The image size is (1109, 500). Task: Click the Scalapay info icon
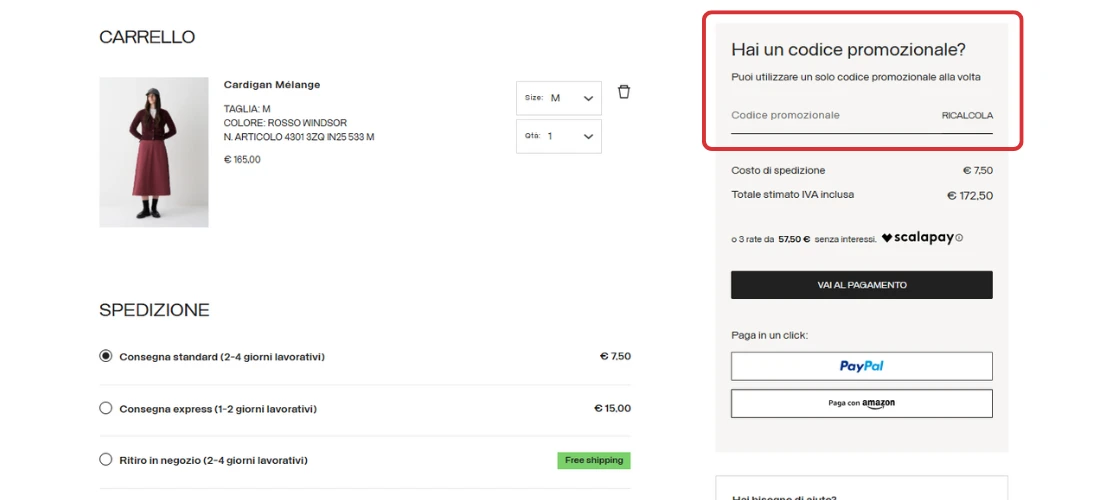click(x=959, y=238)
